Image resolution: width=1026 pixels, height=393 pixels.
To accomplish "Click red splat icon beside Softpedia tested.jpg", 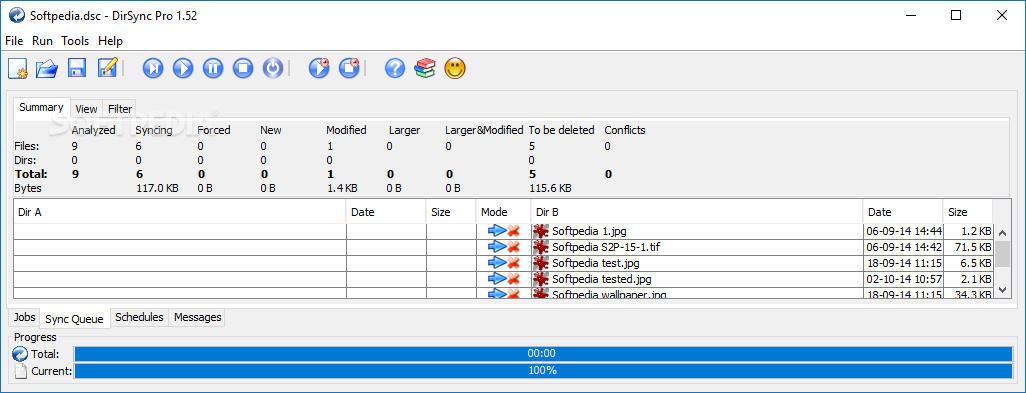I will coord(540,279).
